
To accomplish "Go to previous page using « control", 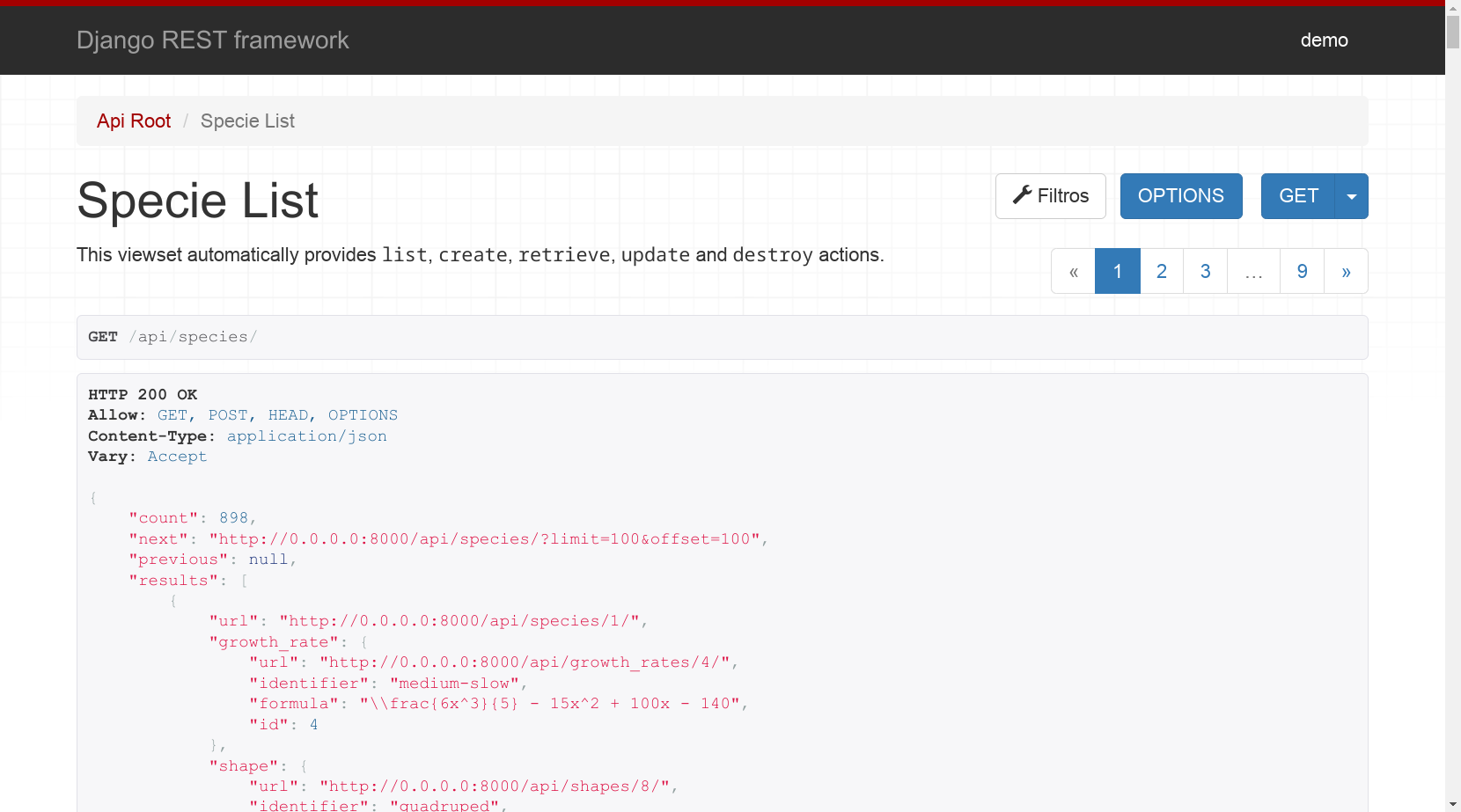I will pos(1073,271).
